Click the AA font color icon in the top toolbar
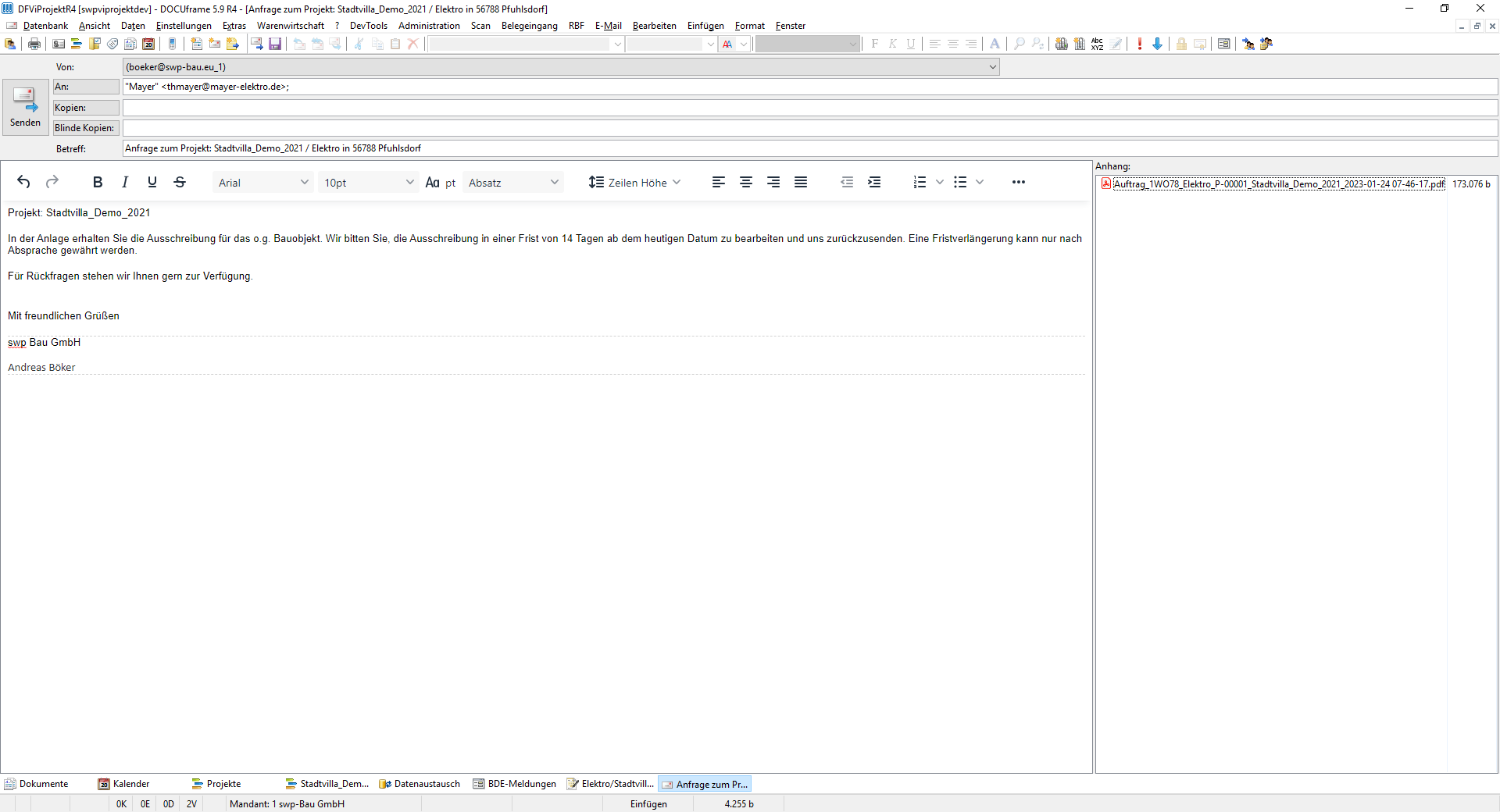Viewport: 1500px width, 812px height. click(728, 44)
